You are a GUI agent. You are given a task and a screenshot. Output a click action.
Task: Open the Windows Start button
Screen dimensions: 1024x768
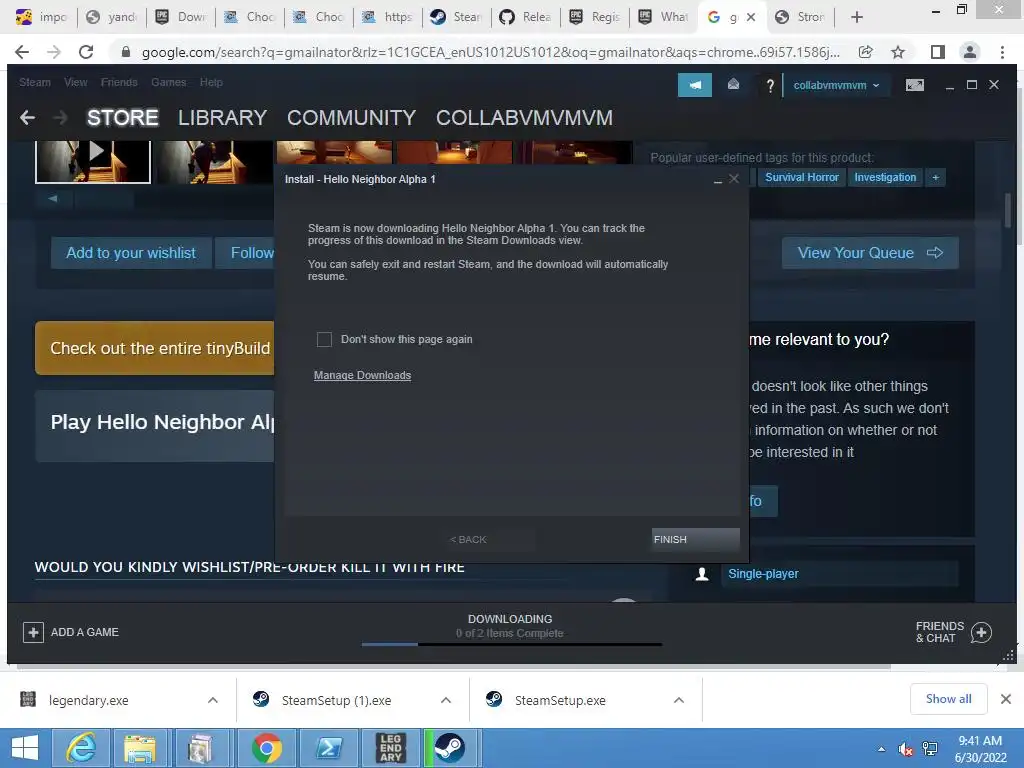coord(24,748)
